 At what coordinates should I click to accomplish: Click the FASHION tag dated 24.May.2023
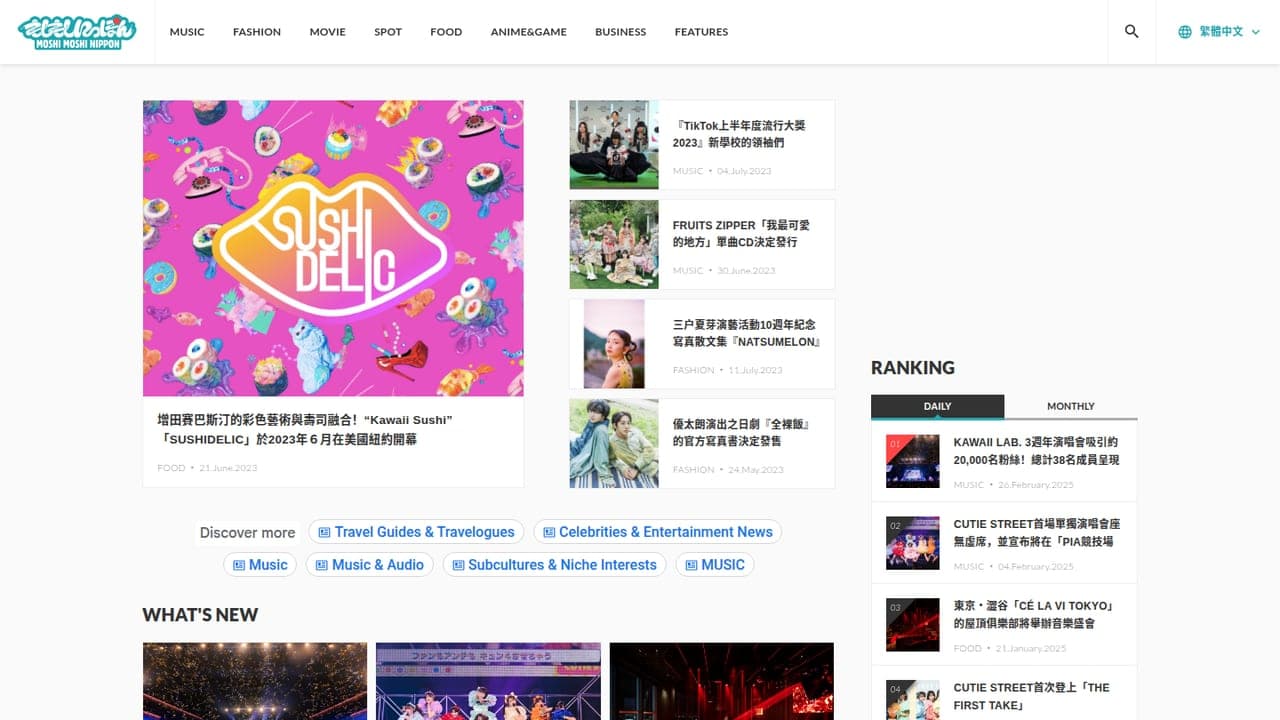tap(694, 469)
